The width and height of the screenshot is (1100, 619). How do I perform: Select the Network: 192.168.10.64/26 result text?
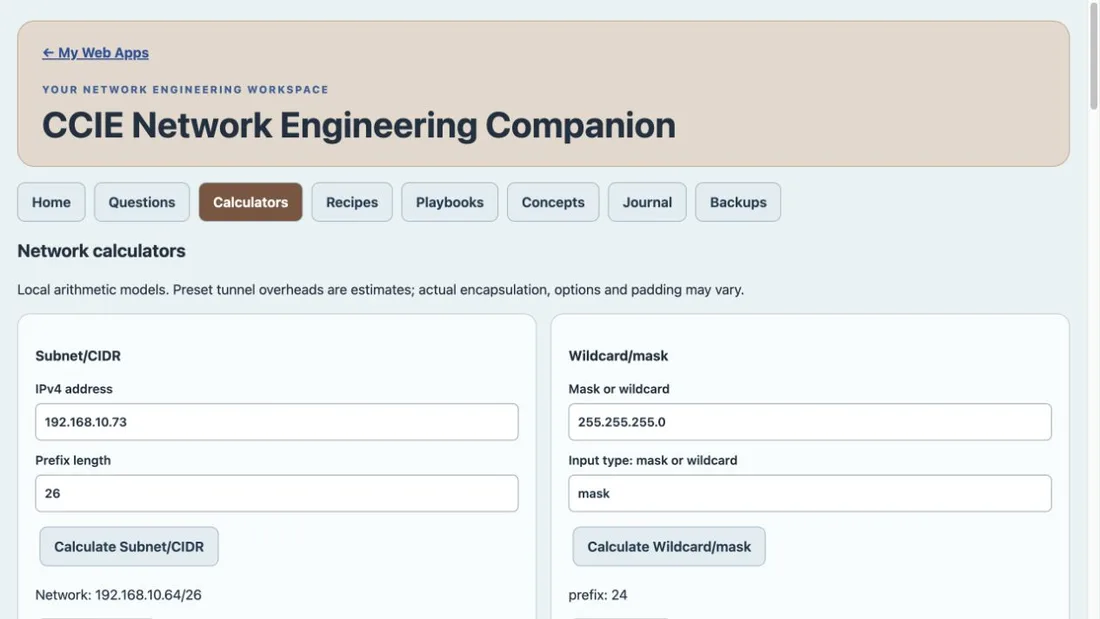119,595
